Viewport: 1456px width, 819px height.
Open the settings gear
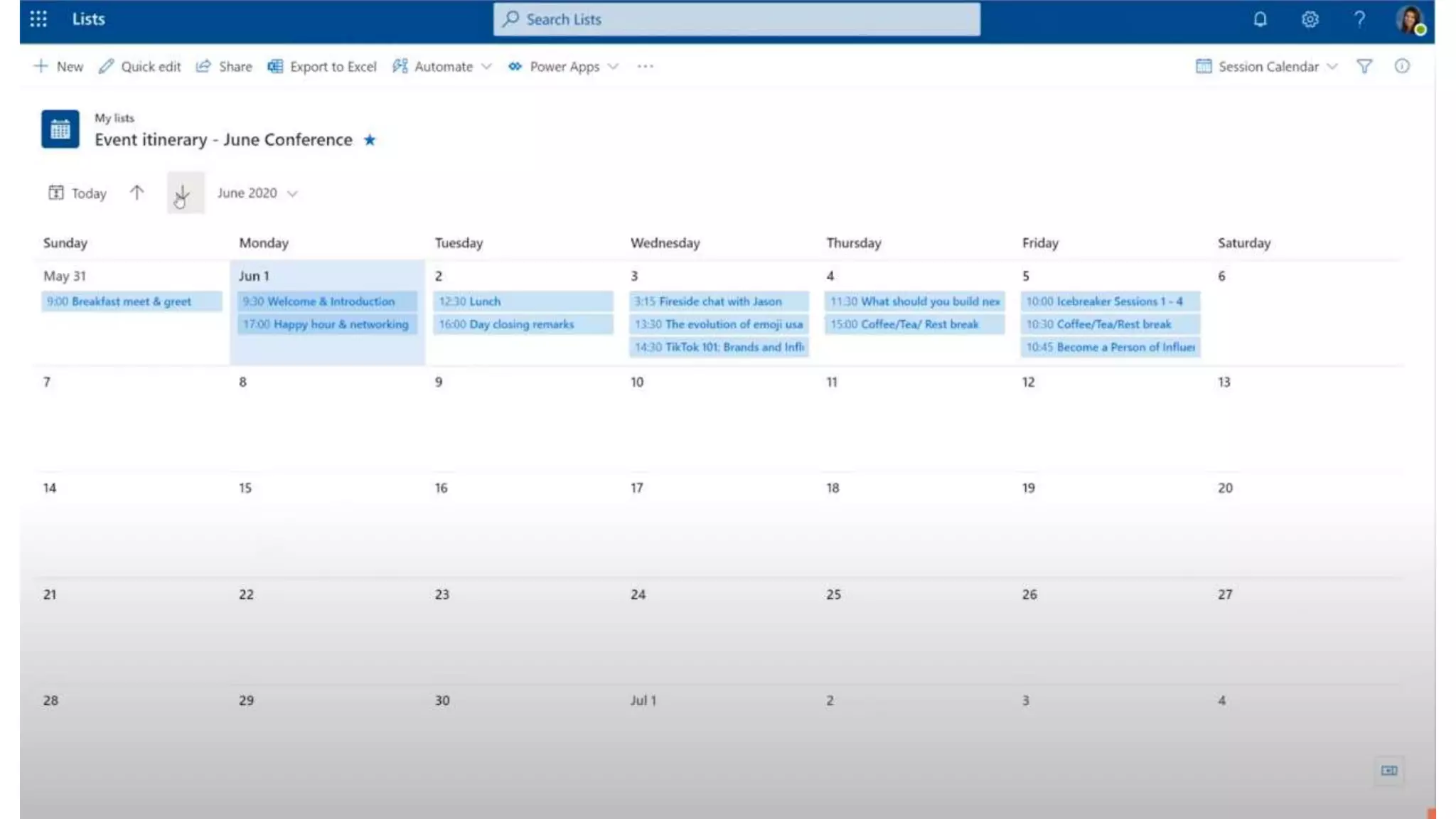[x=1310, y=19]
